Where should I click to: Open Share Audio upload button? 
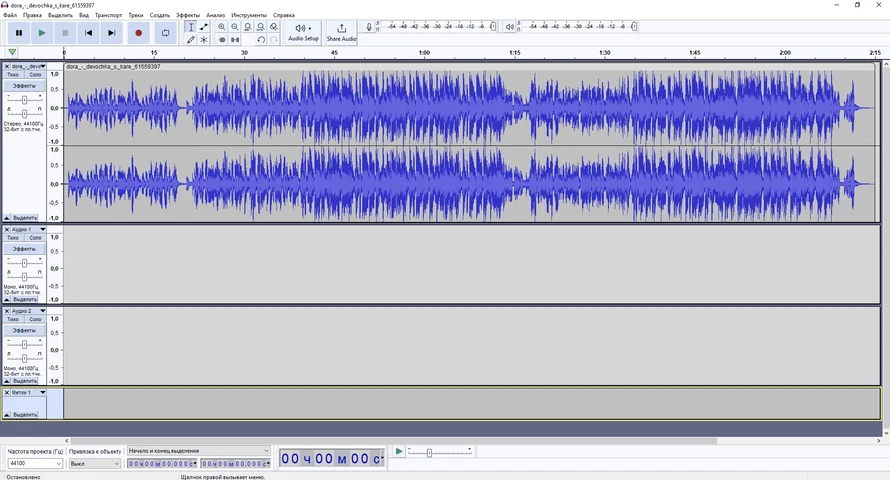tap(341, 33)
